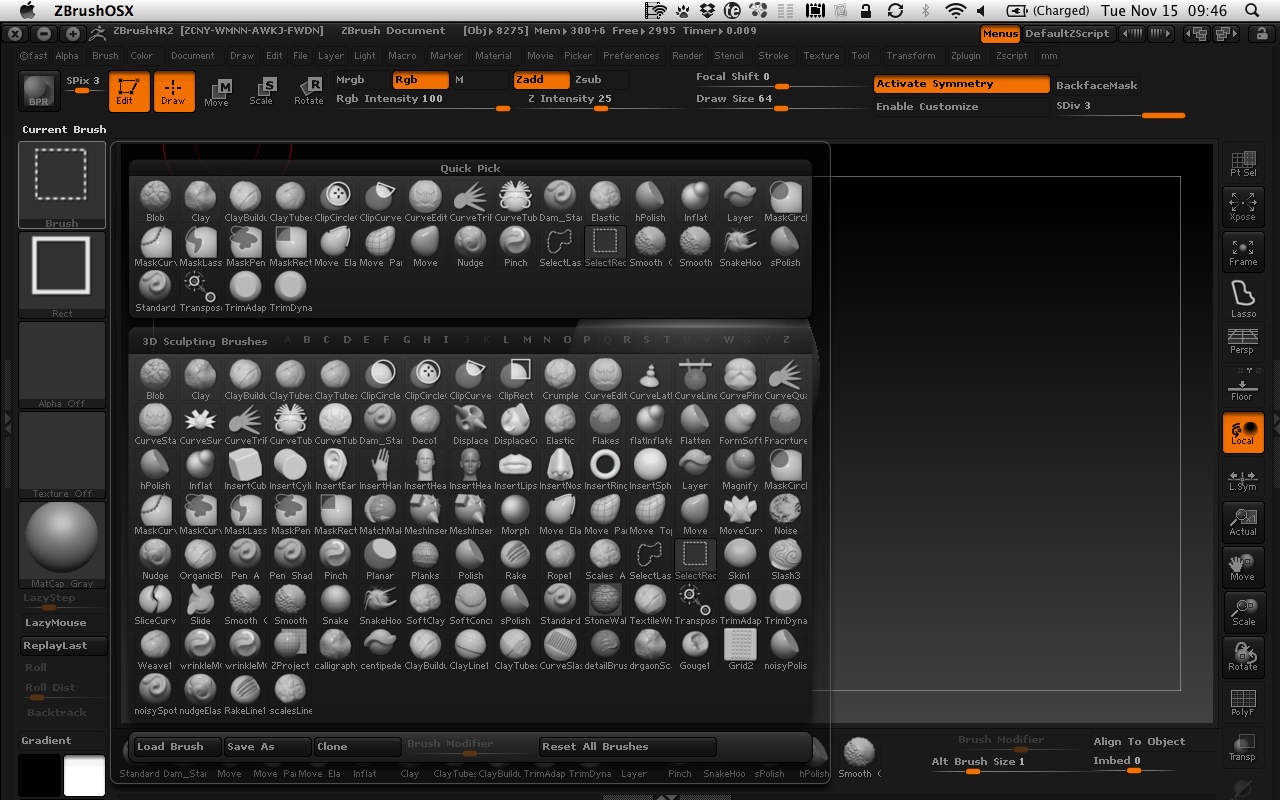Screen dimensions: 1280x800
Task: Open the Texture Off picker
Action: (x=62, y=455)
